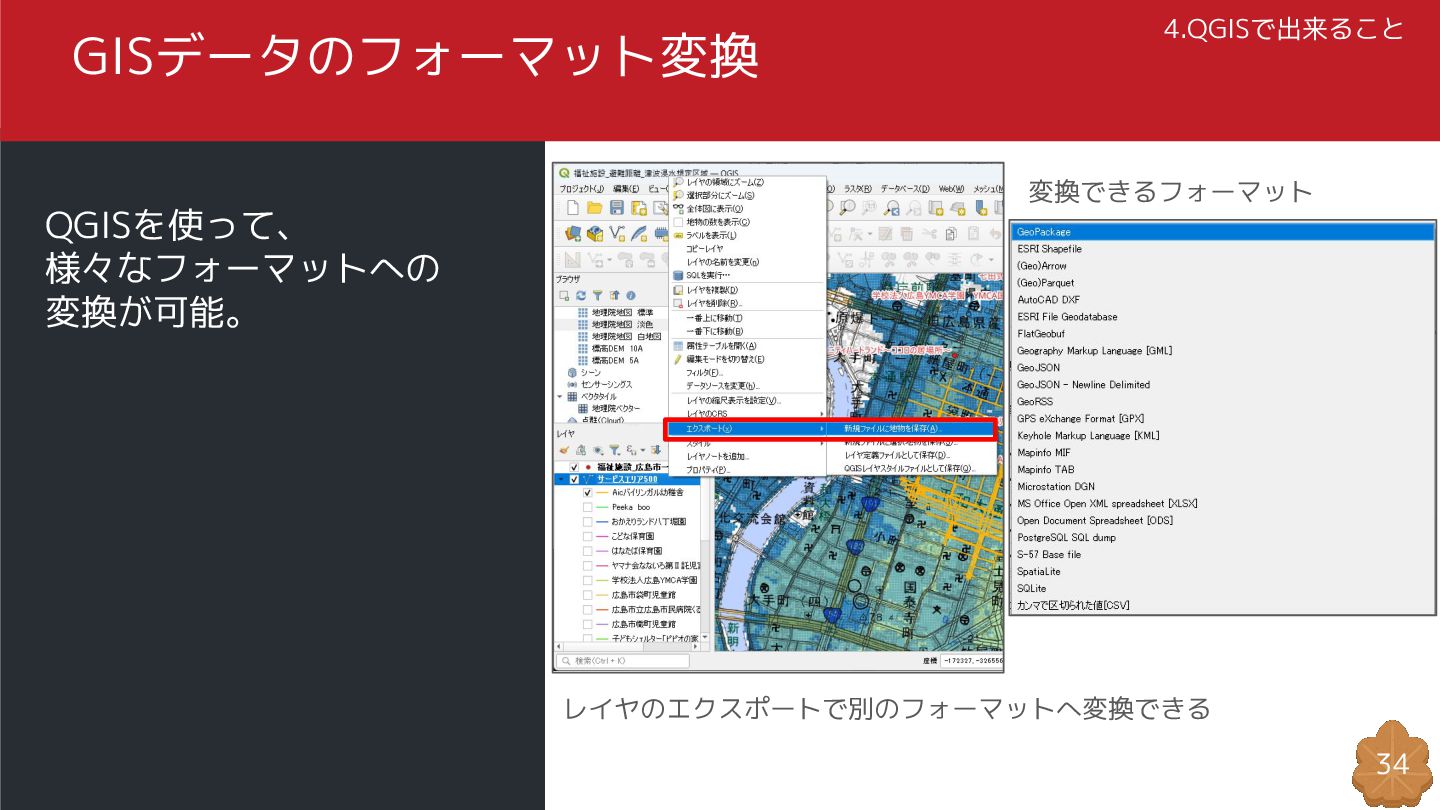The height and width of the screenshot is (810, 1440).
Task: Click Expand All icon in Layers panel
Action: tap(655, 450)
